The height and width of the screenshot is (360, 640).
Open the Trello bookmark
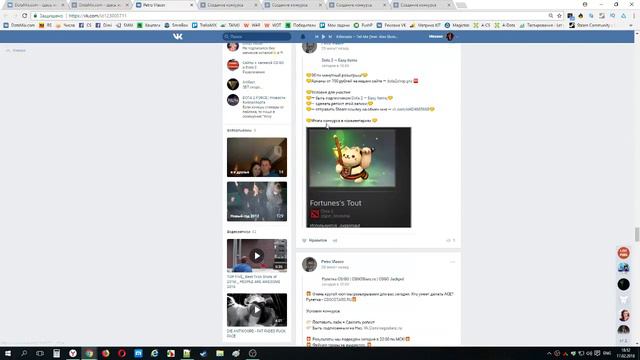[204, 25]
